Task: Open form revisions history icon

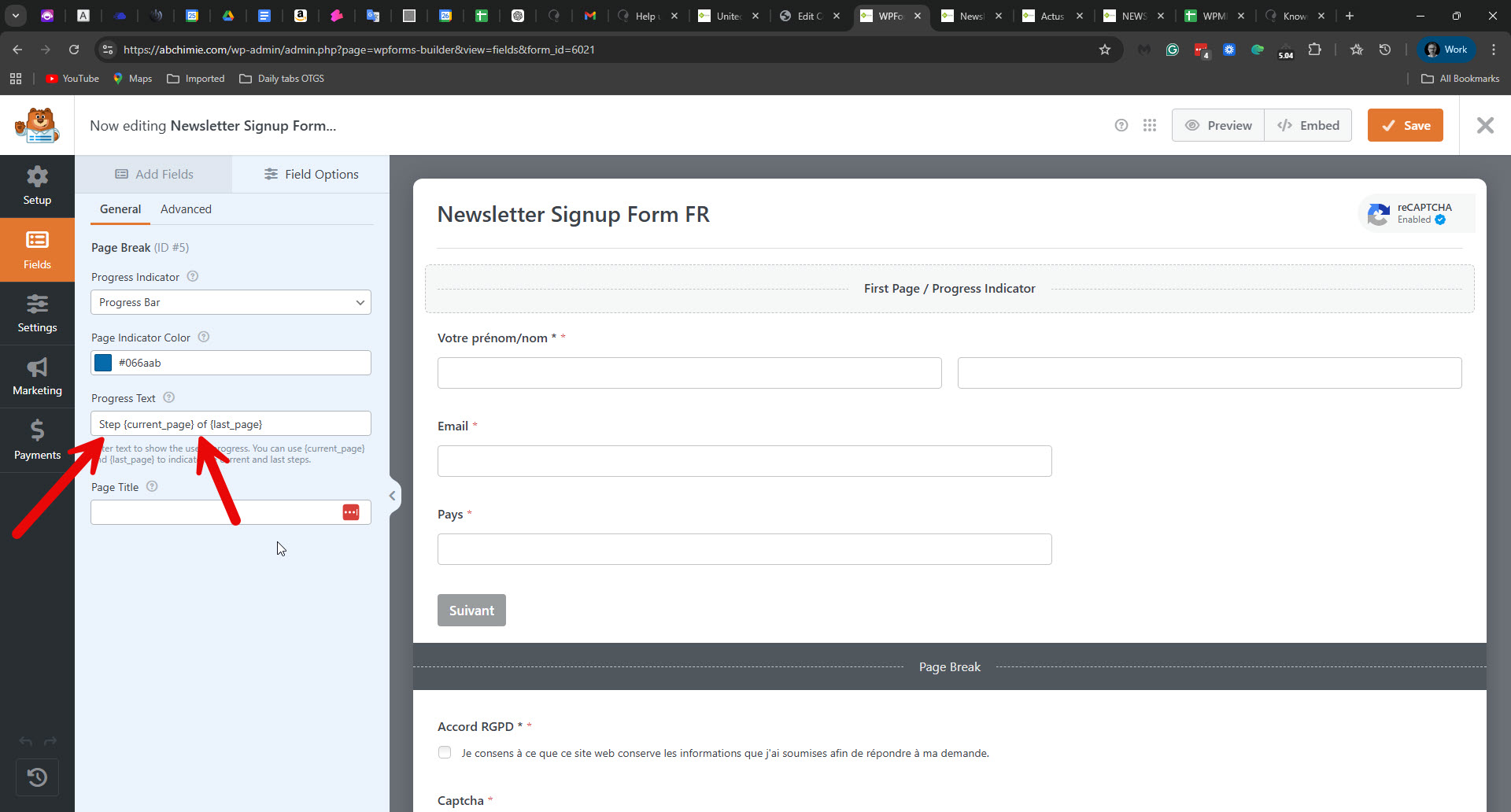Action: tap(37, 777)
